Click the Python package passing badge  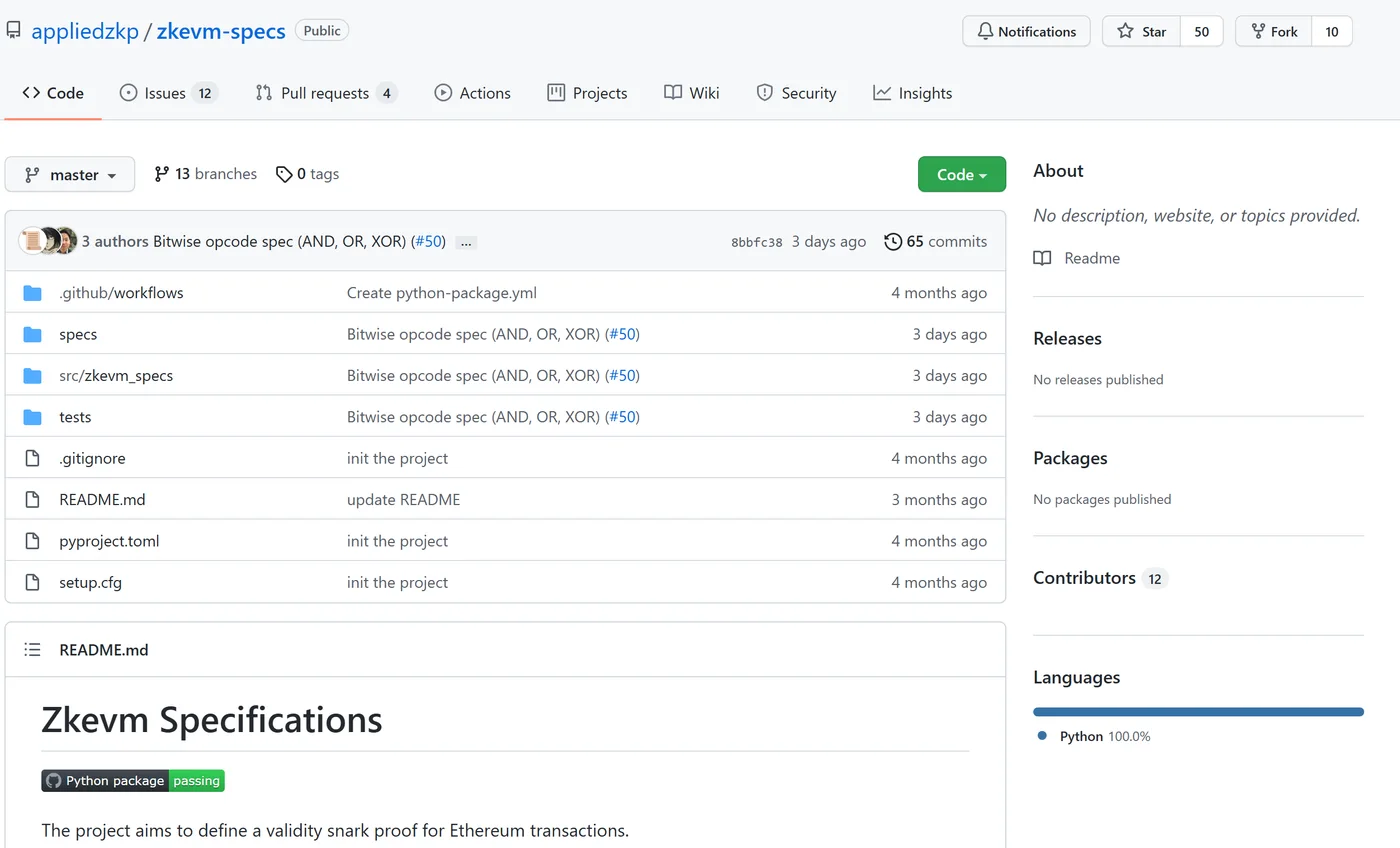pyautogui.click(x=133, y=781)
